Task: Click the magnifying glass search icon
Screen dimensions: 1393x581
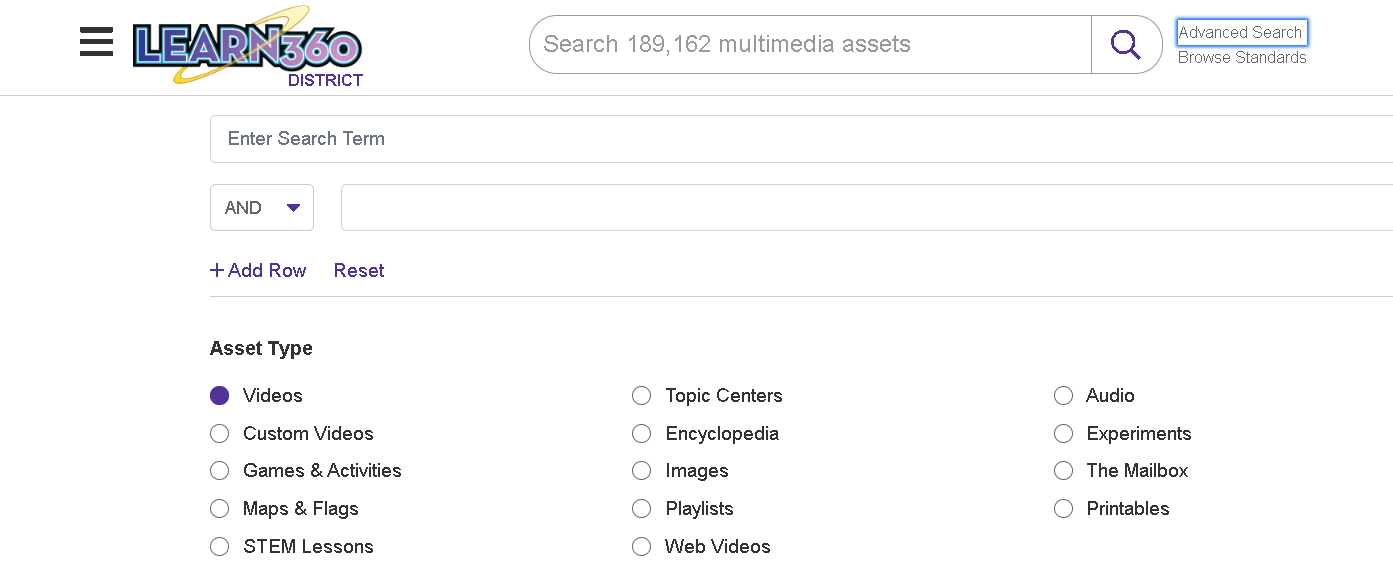Action: pos(1126,44)
